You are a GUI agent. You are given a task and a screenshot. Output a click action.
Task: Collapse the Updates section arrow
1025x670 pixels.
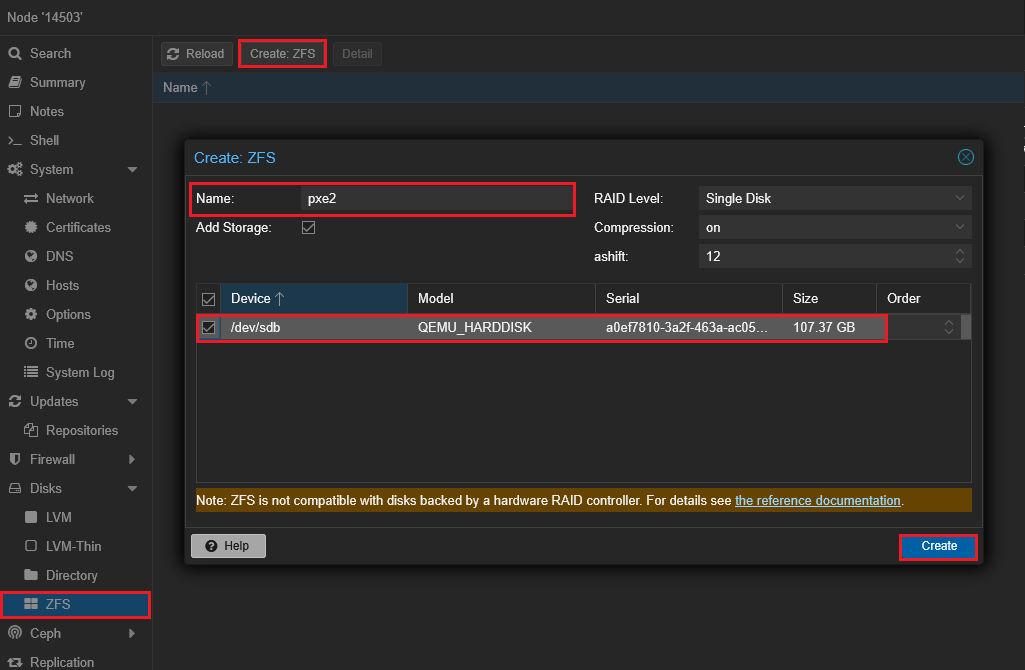point(132,402)
